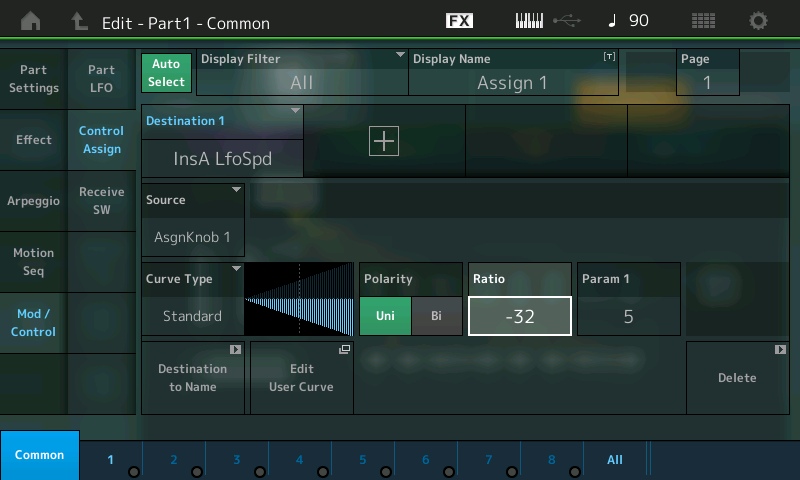Select the Ratio value -32 field
800x480 pixels.
[520, 316]
